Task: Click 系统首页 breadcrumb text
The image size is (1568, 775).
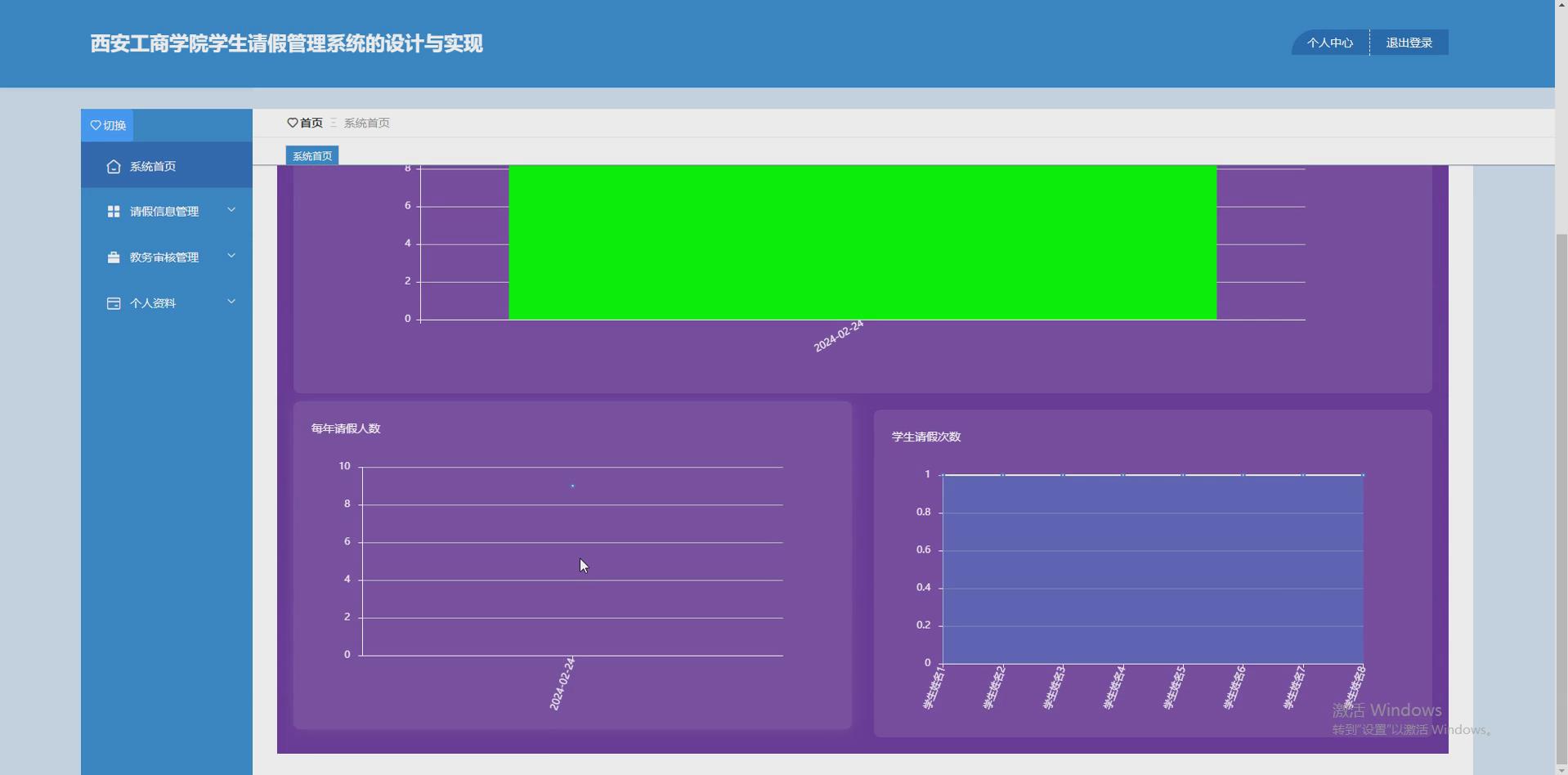Action: (x=366, y=123)
